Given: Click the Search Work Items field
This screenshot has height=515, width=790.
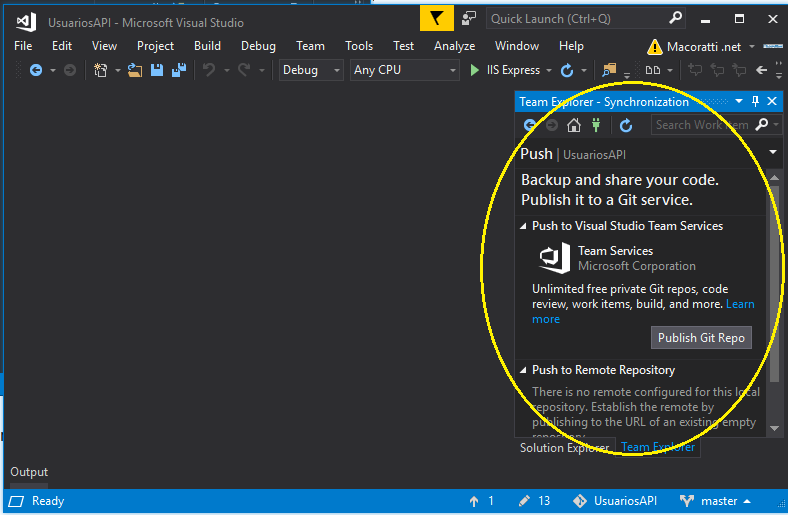Looking at the screenshot, I should (703, 124).
